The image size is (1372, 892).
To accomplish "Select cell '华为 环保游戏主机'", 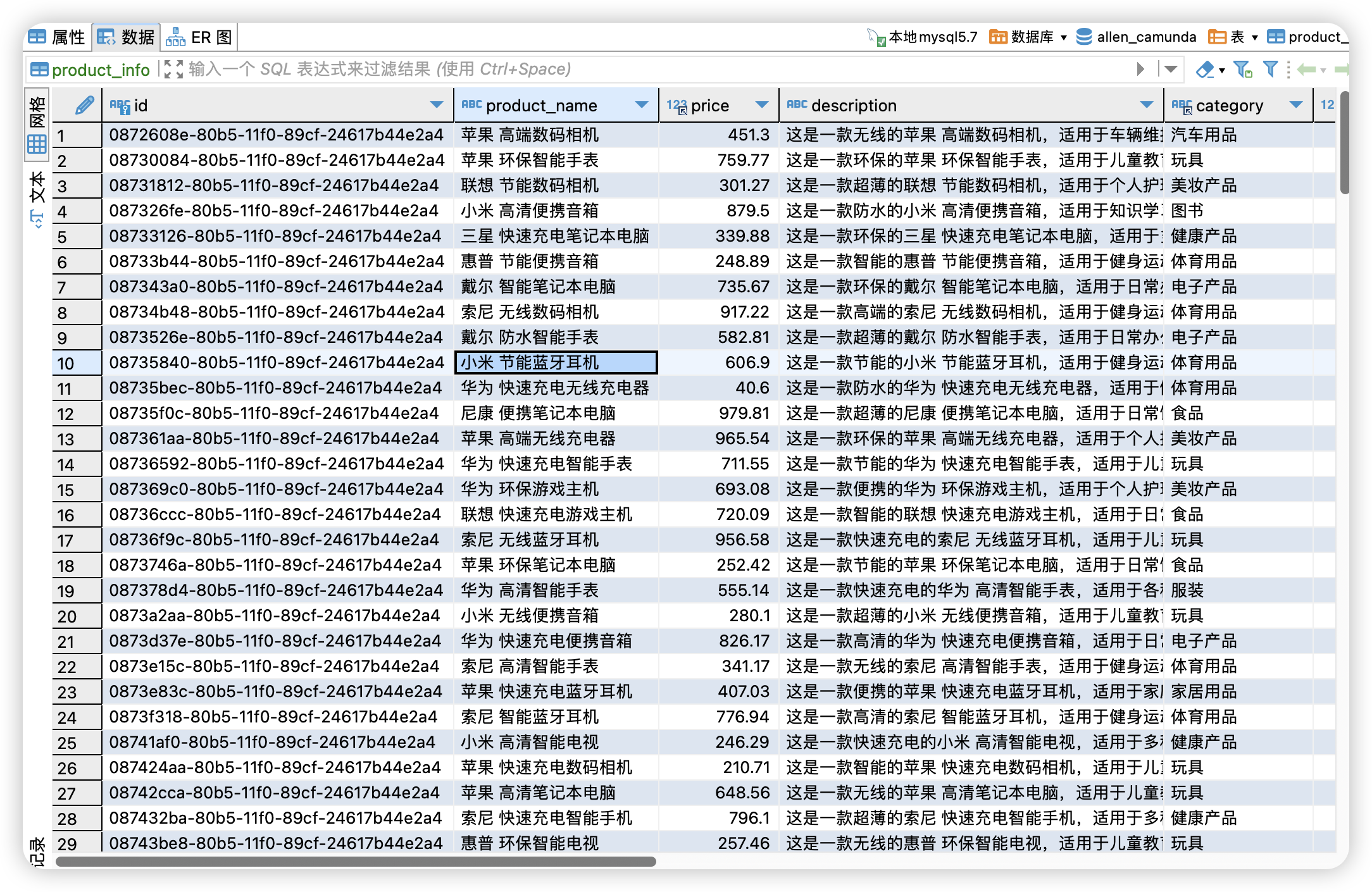I will 556,489.
